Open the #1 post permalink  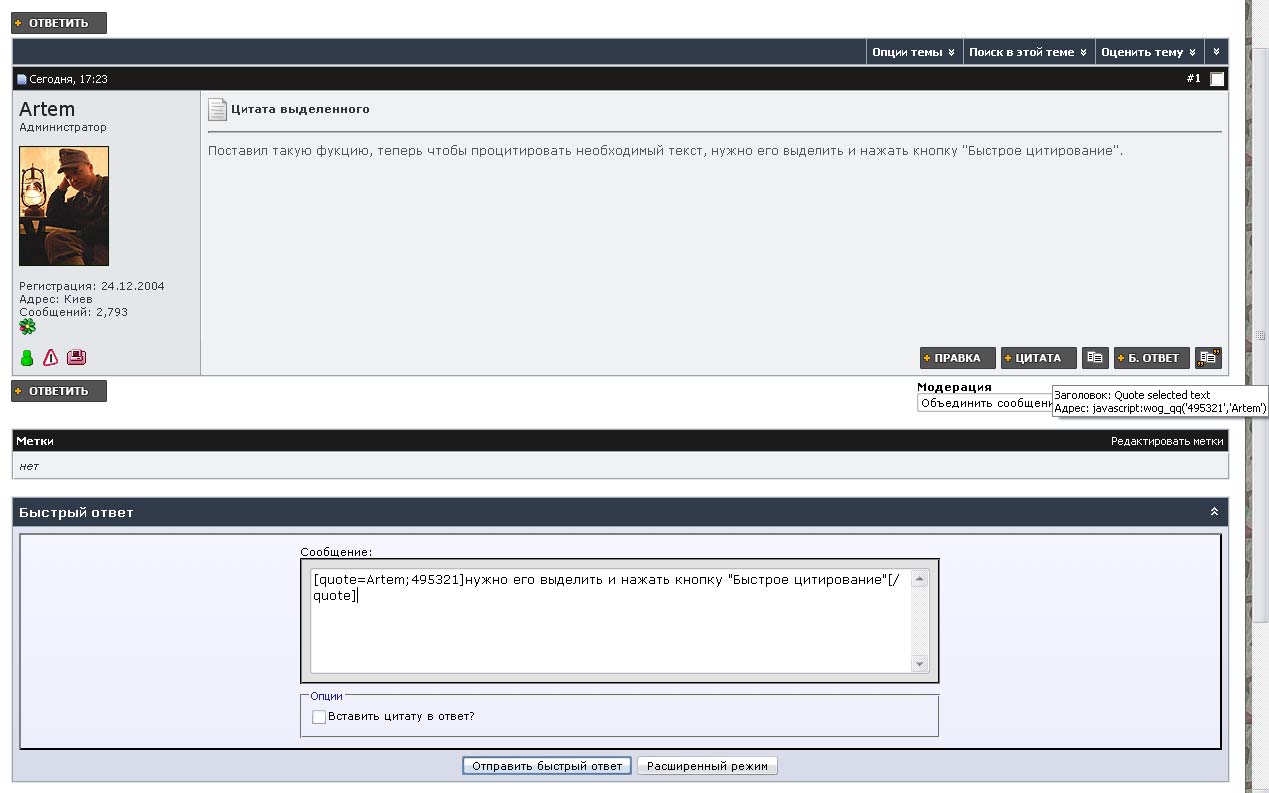1193,78
